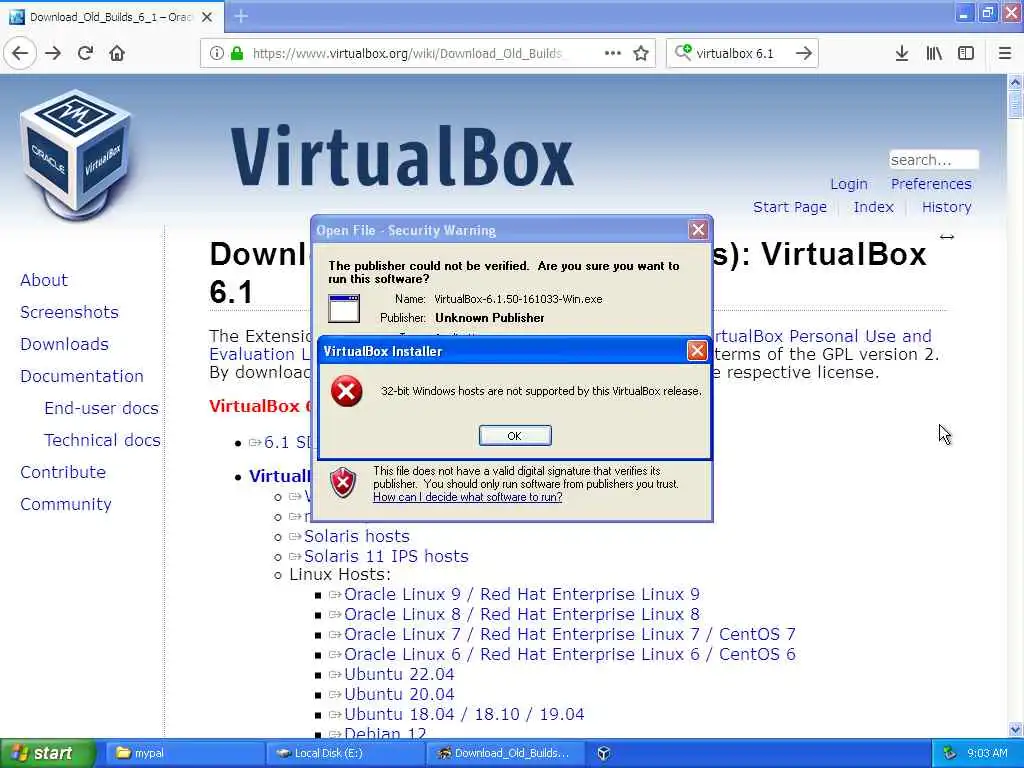The image size is (1024, 768).
Task: Click the VirtualBox cube icon in taskbar
Action: pyautogui.click(x=604, y=753)
